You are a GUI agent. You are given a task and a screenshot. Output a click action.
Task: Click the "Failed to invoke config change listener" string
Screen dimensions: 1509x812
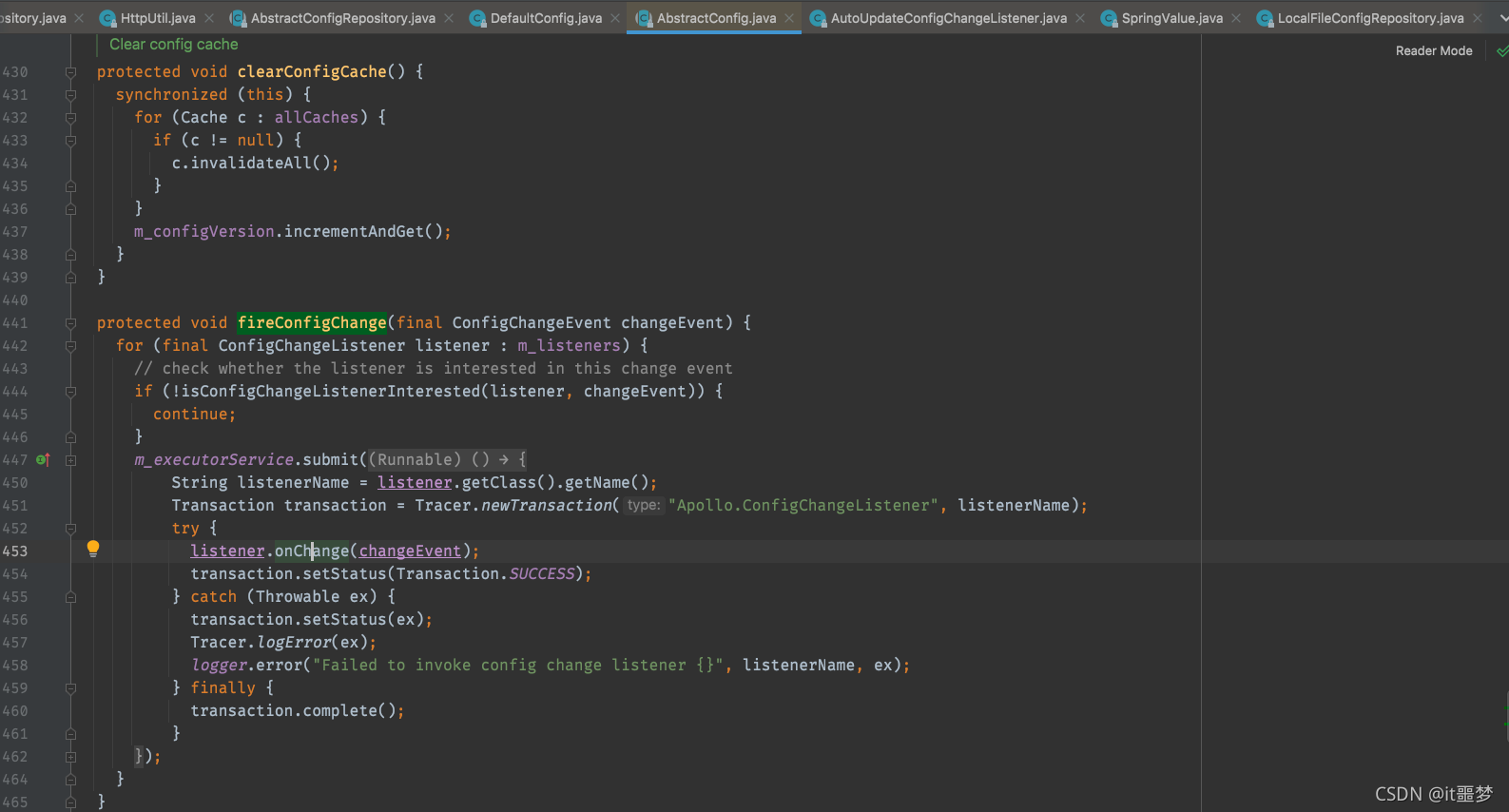[x=518, y=666]
